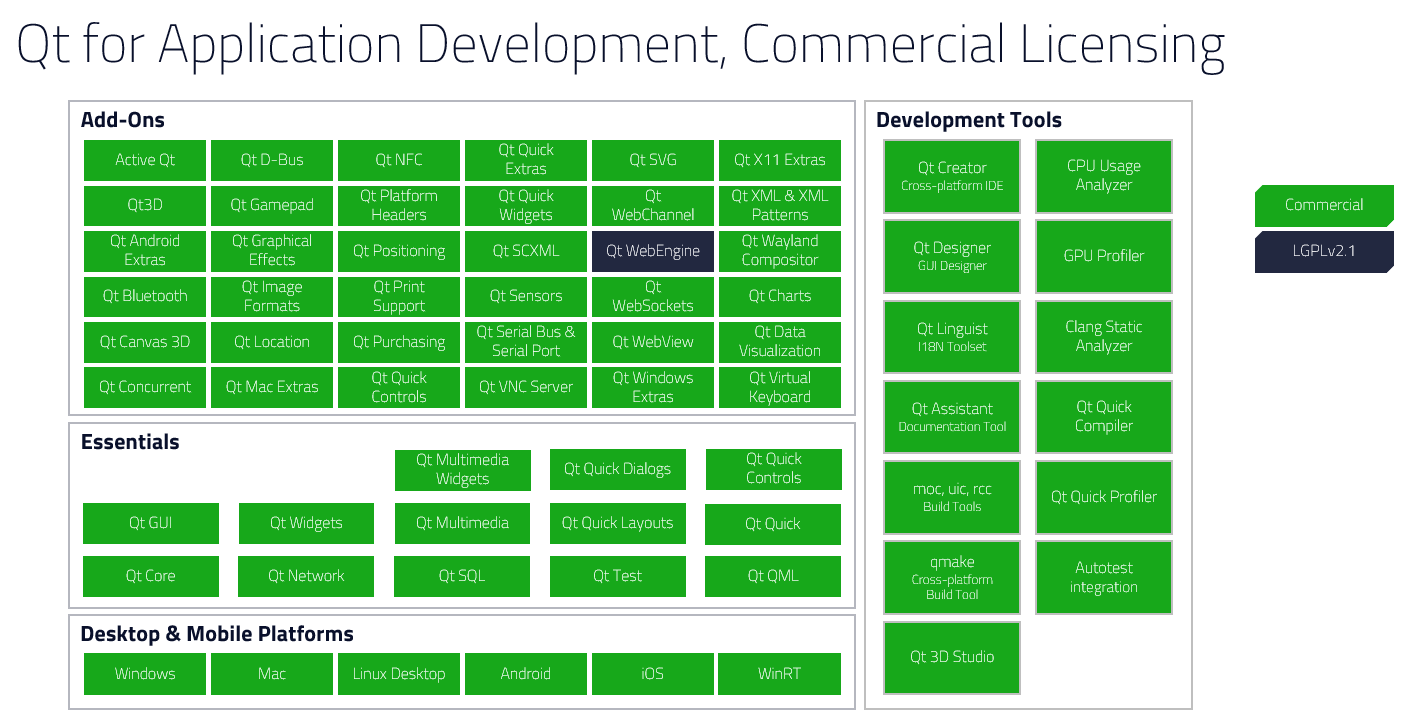The width and height of the screenshot is (1410, 722).
Task: Select the Commercial legend swatch
Action: point(1323,205)
